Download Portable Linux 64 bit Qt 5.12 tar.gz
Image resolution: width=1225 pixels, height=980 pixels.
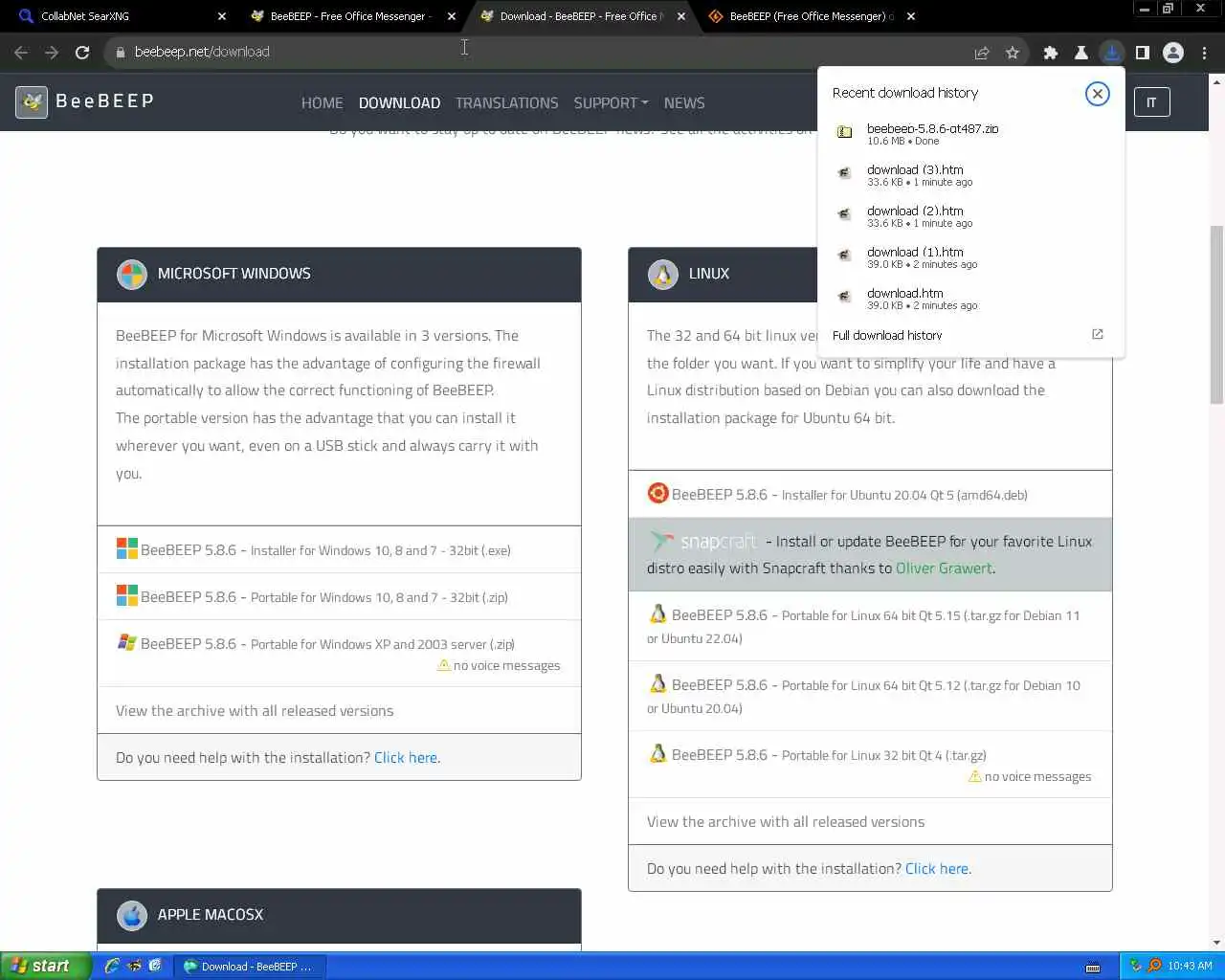(869, 696)
